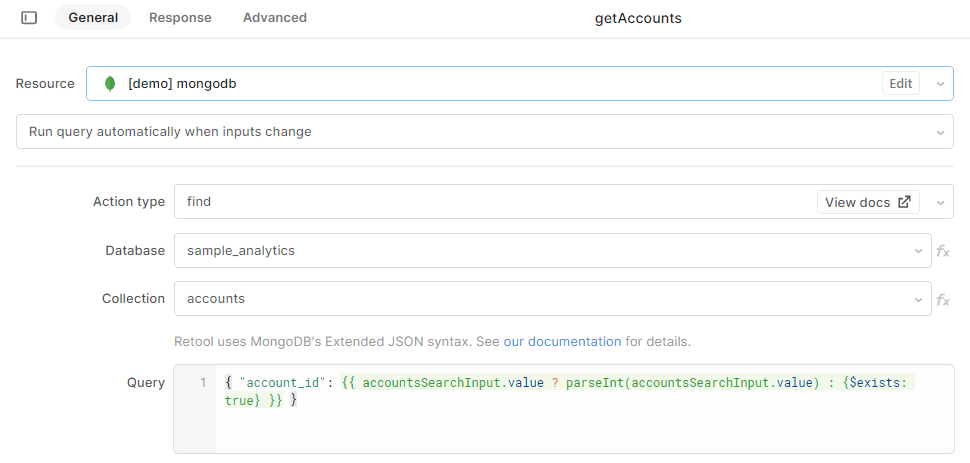This screenshot has height=463, width=970.
Task: Expand the Action type dropdown arrow
Action: [x=940, y=202]
